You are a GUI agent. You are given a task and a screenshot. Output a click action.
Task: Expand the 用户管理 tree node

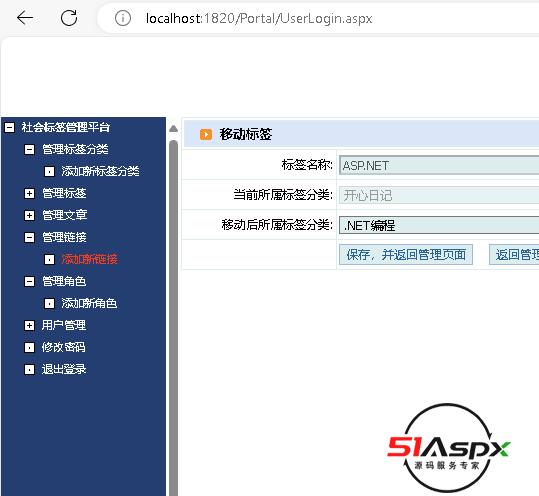click(x=30, y=326)
